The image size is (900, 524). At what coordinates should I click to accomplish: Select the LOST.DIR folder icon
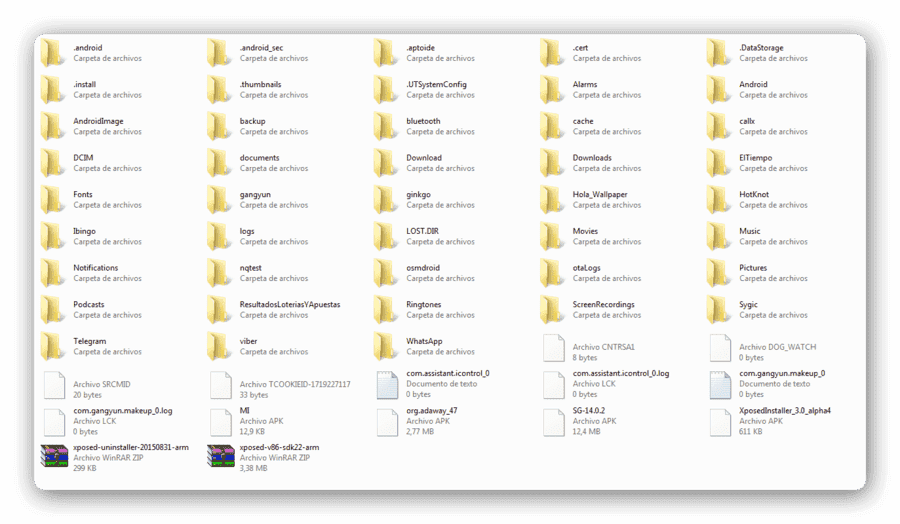(386, 236)
